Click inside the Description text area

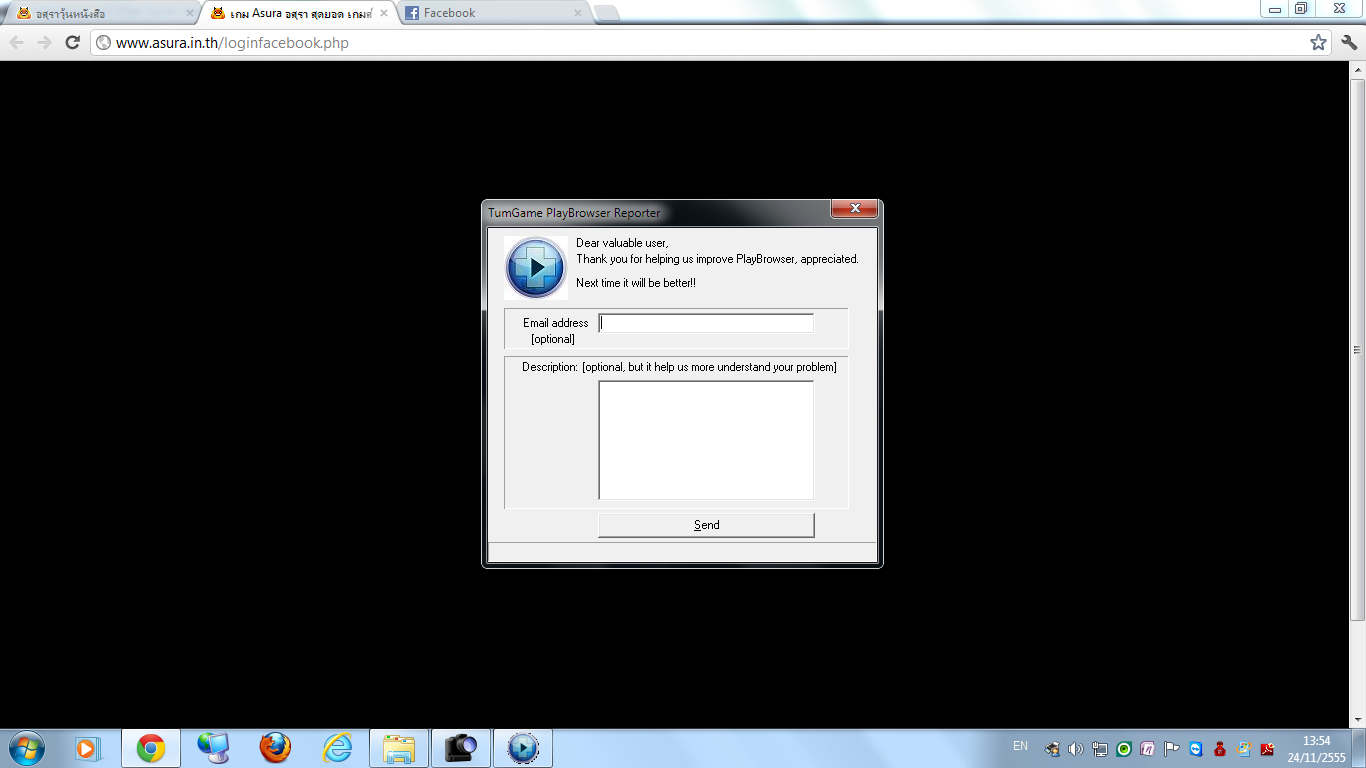[706, 440]
